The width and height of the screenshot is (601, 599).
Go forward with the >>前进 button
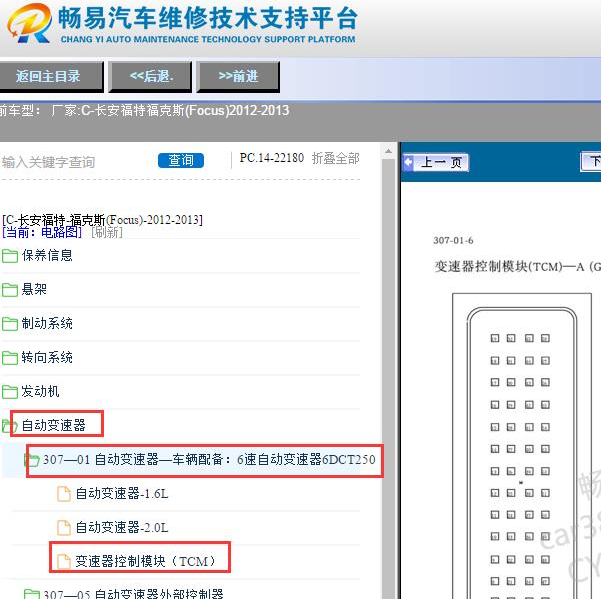click(x=238, y=76)
